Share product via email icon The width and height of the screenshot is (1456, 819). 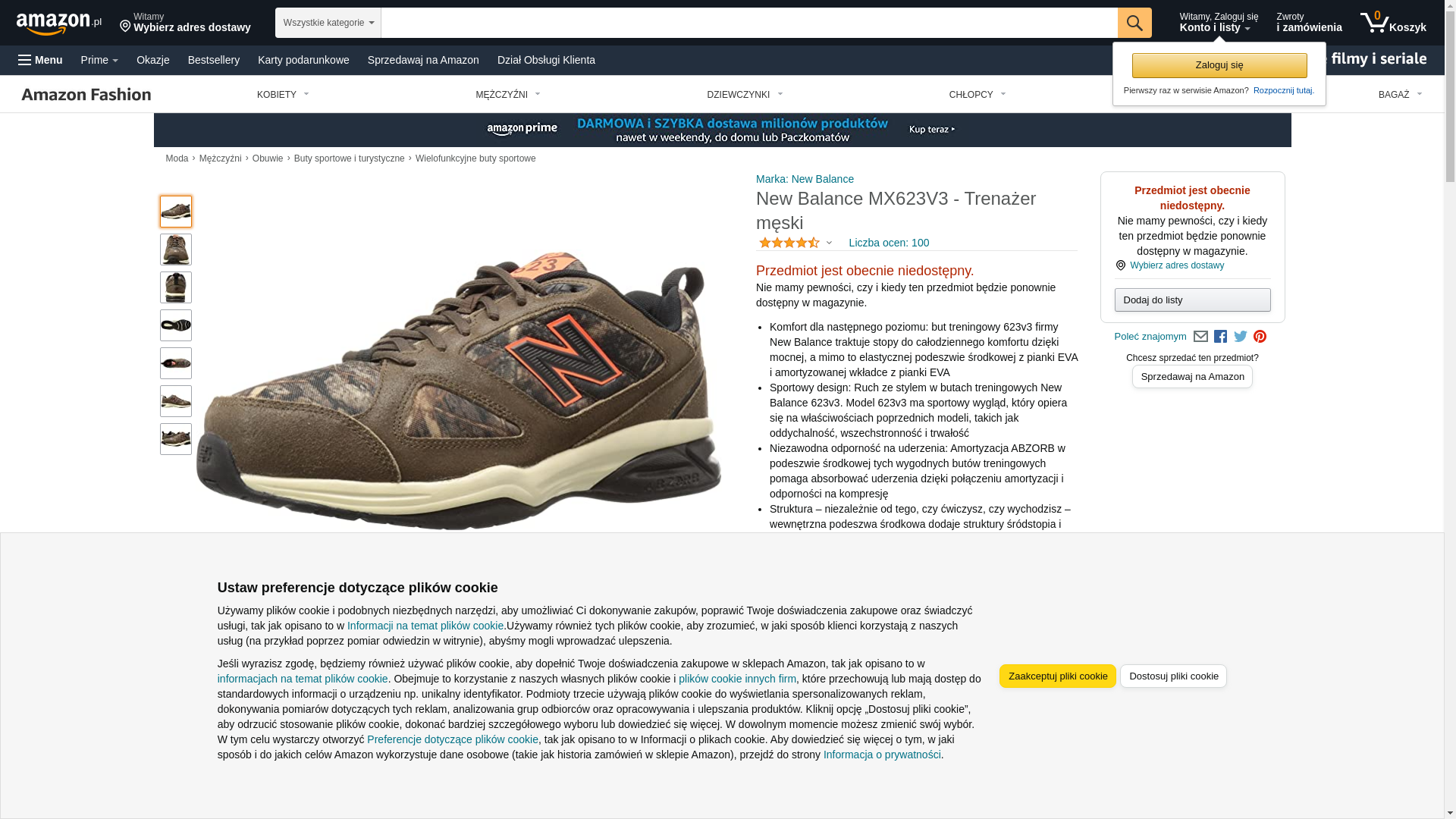pos(1200,337)
